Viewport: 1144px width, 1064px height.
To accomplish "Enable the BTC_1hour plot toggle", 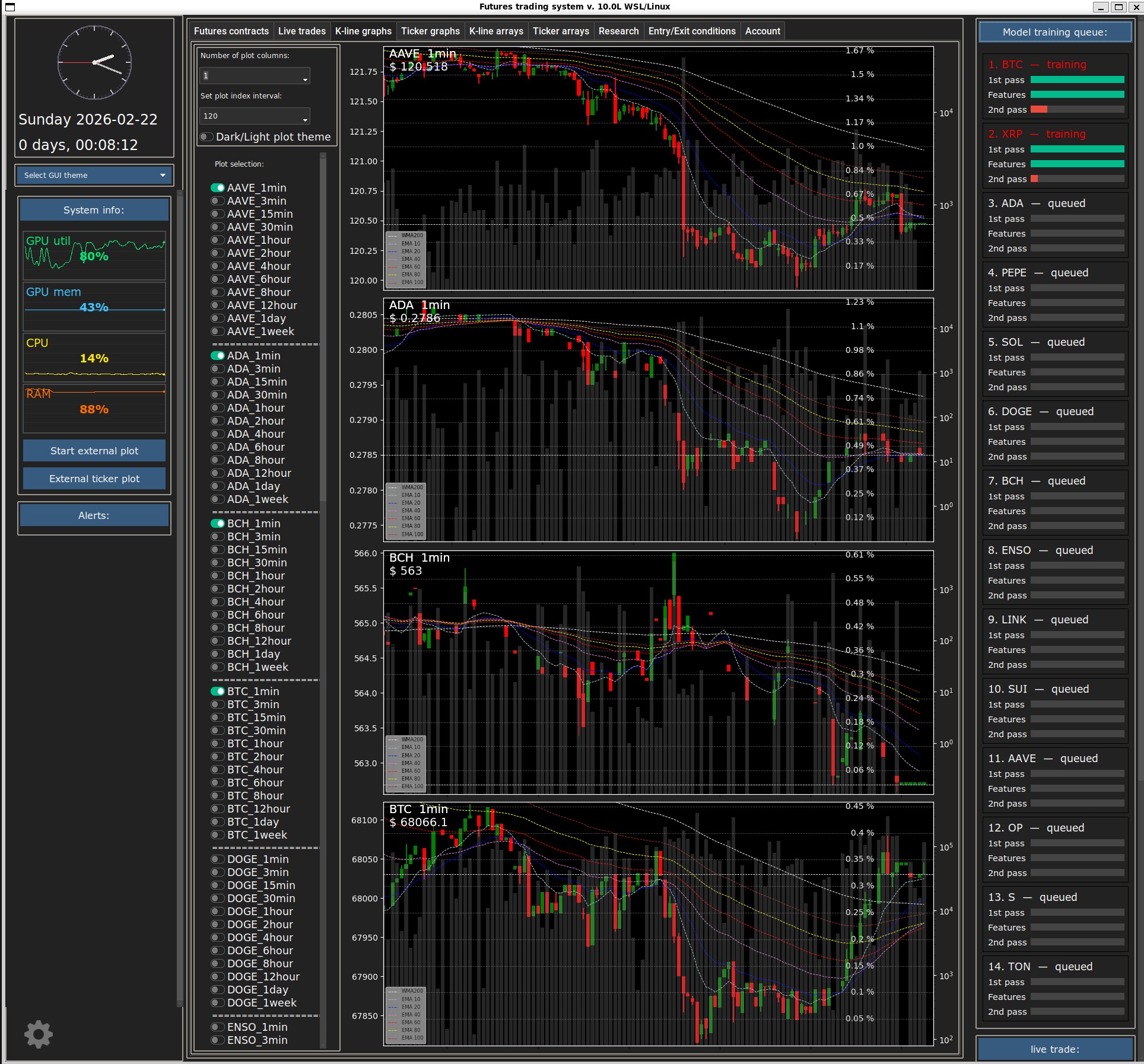I will tap(218, 744).
